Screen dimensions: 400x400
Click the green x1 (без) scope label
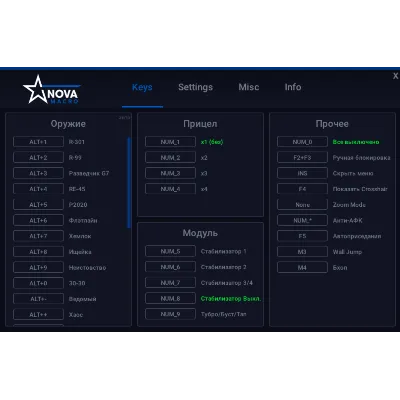click(212, 142)
